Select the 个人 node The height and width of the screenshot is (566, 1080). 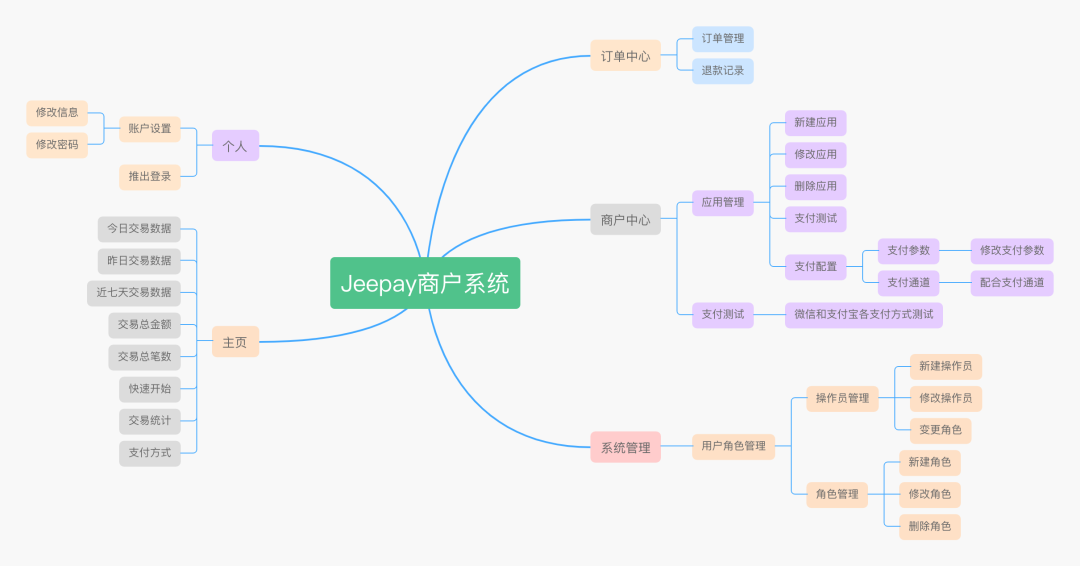coord(235,145)
